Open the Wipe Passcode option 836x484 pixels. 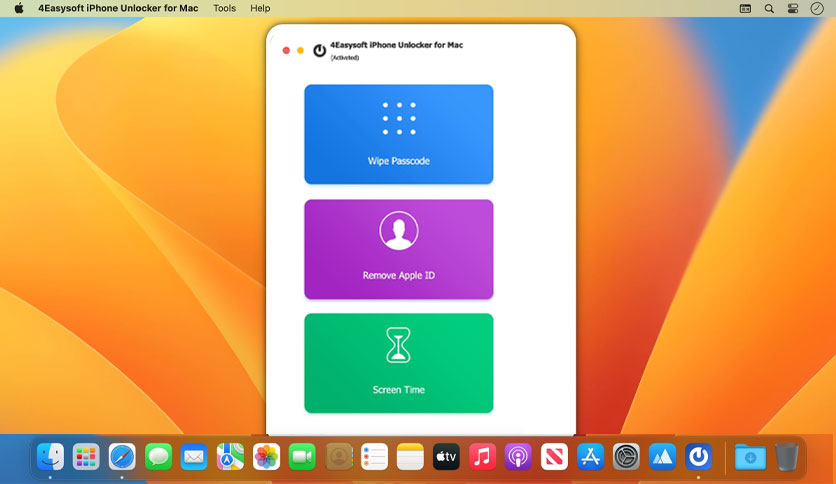(x=398, y=134)
